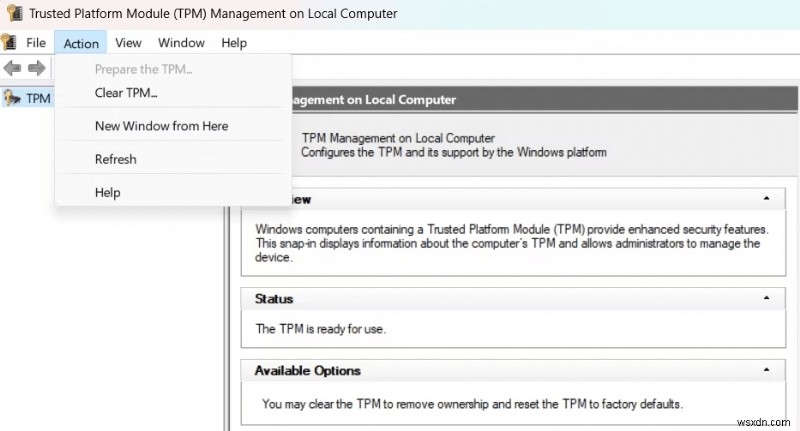Click the Available Options heading
The image size is (800, 431).
click(x=308, y=371)
